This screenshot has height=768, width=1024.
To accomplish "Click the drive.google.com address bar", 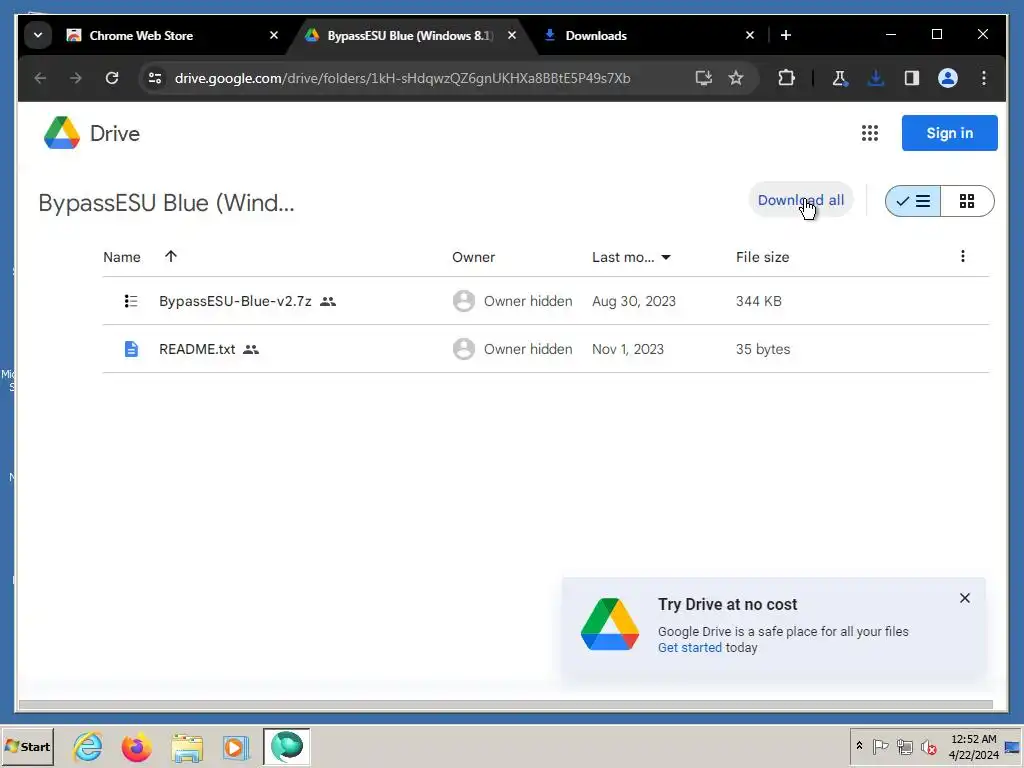I will (402, 78).
